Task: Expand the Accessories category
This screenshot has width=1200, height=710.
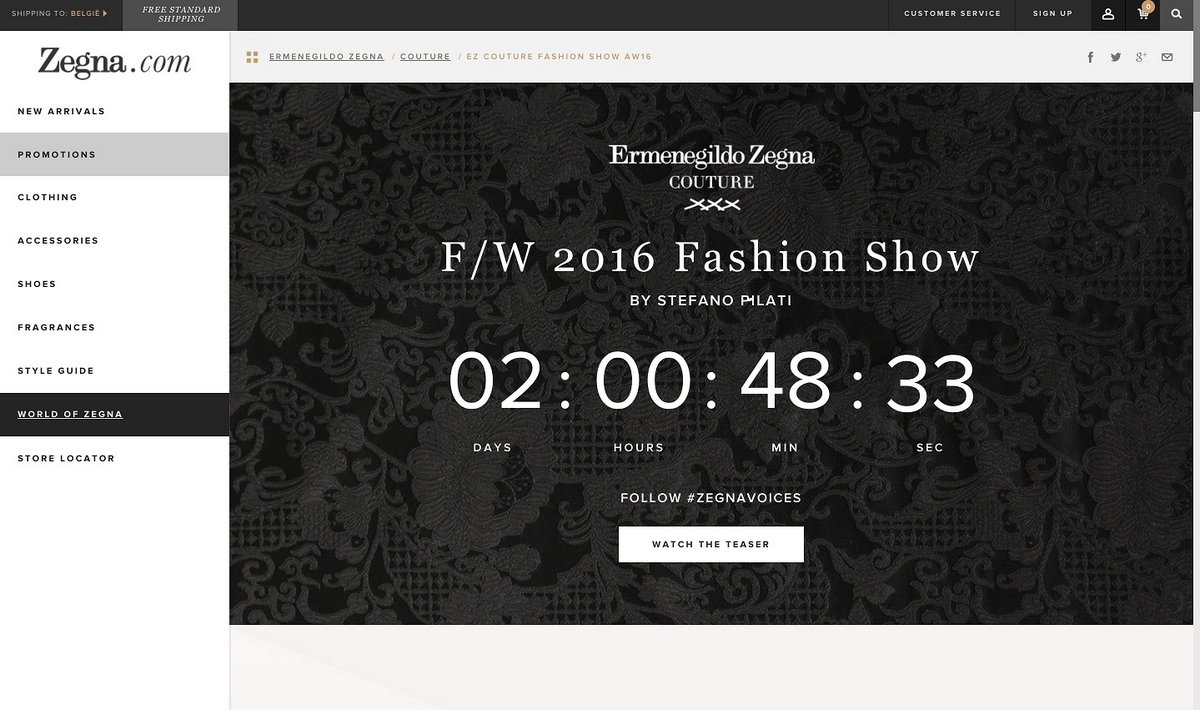Action: click(x=114, y=240)
